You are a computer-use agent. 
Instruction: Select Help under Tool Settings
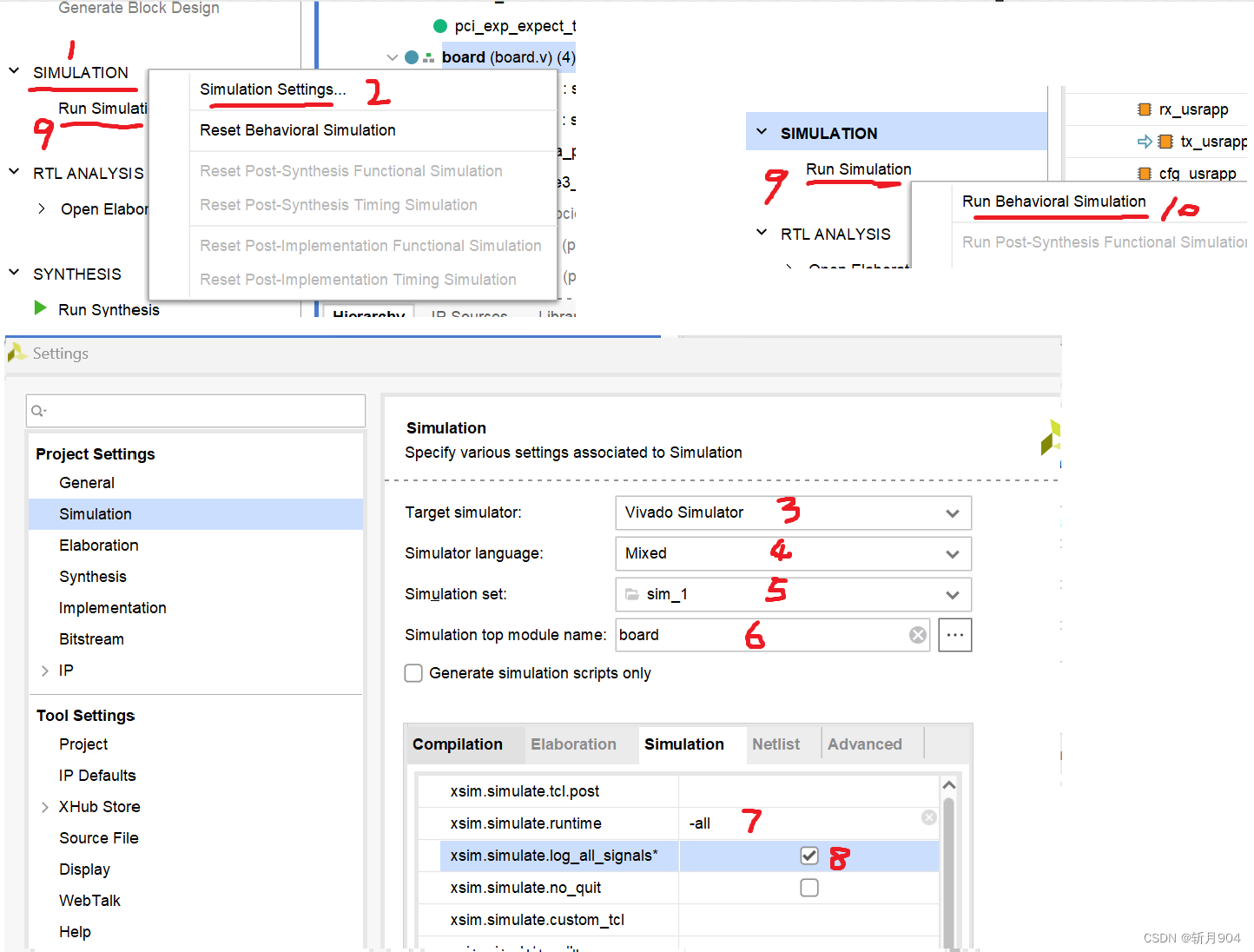tap(75, 932)
